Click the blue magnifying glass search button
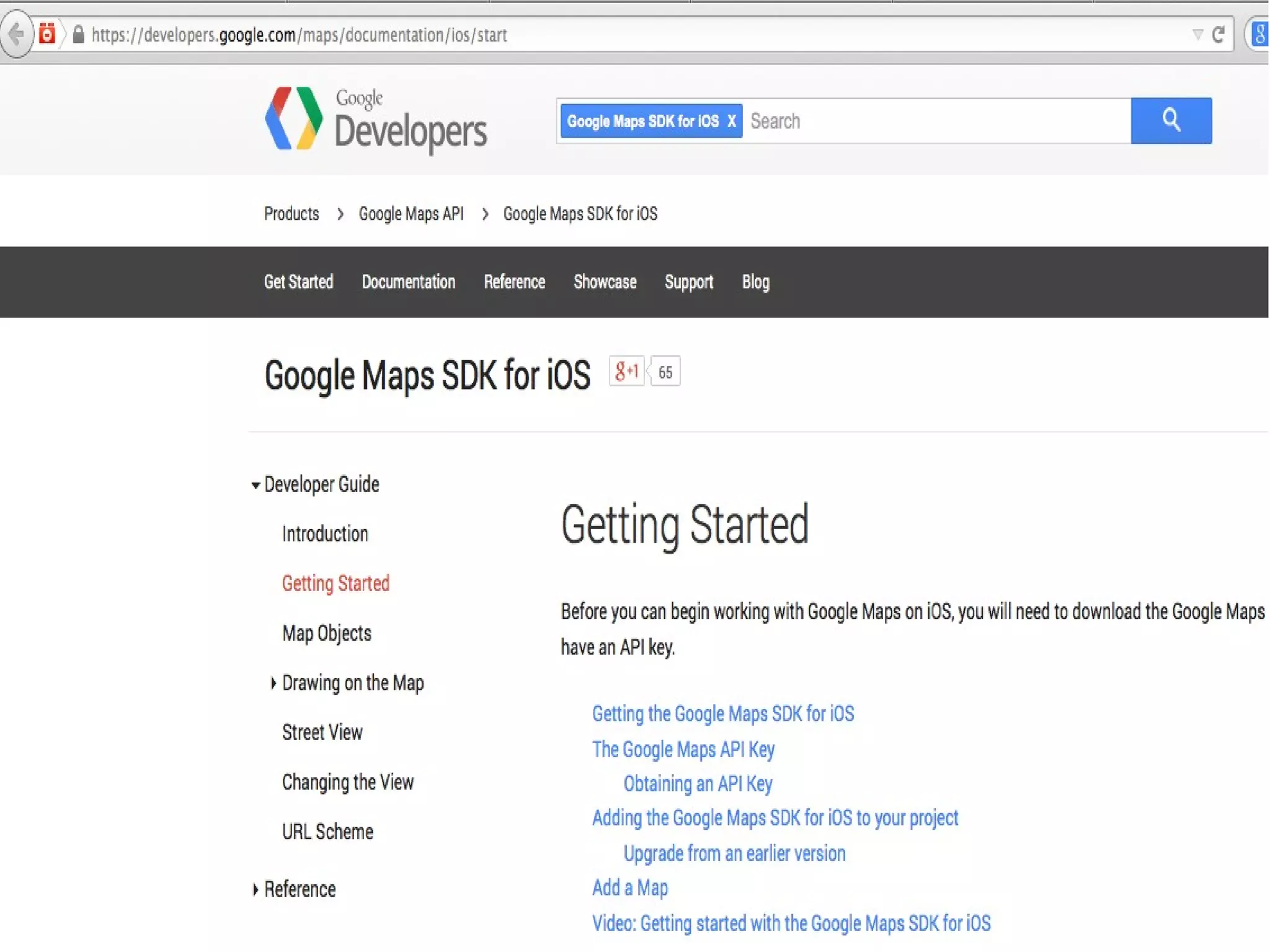This screenshot has width=1270, height=952. (1171, 120)
